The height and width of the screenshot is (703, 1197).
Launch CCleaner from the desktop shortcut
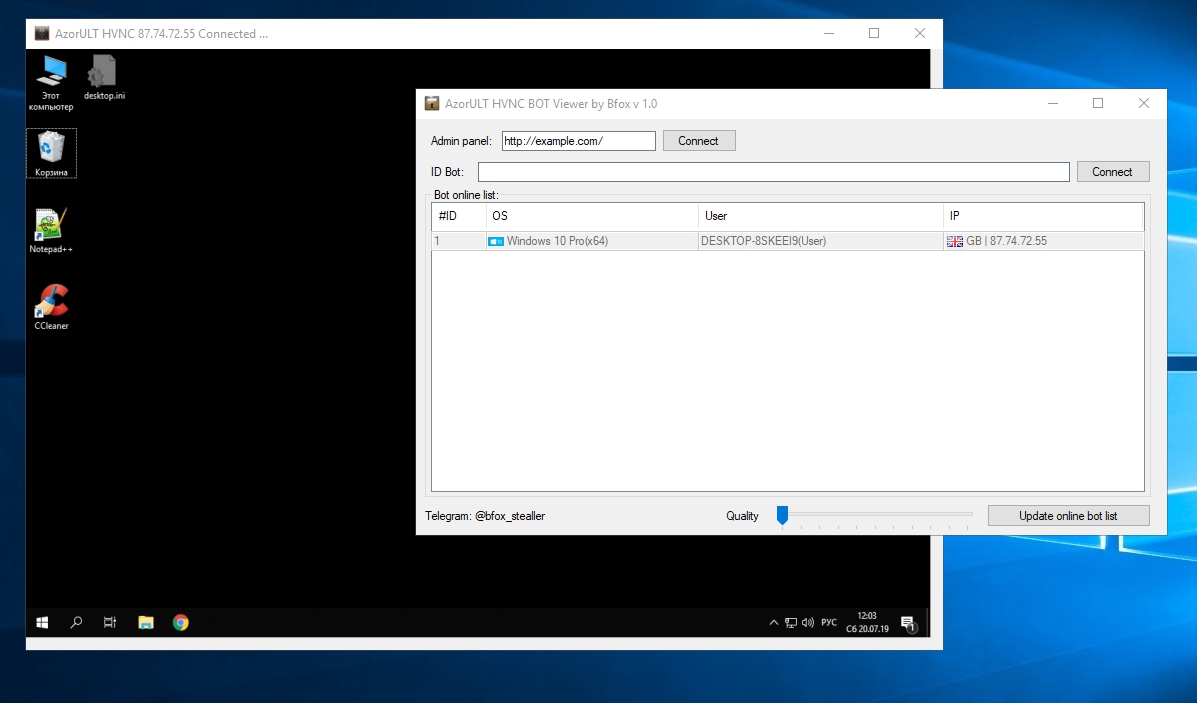click(x=51, y=304)
